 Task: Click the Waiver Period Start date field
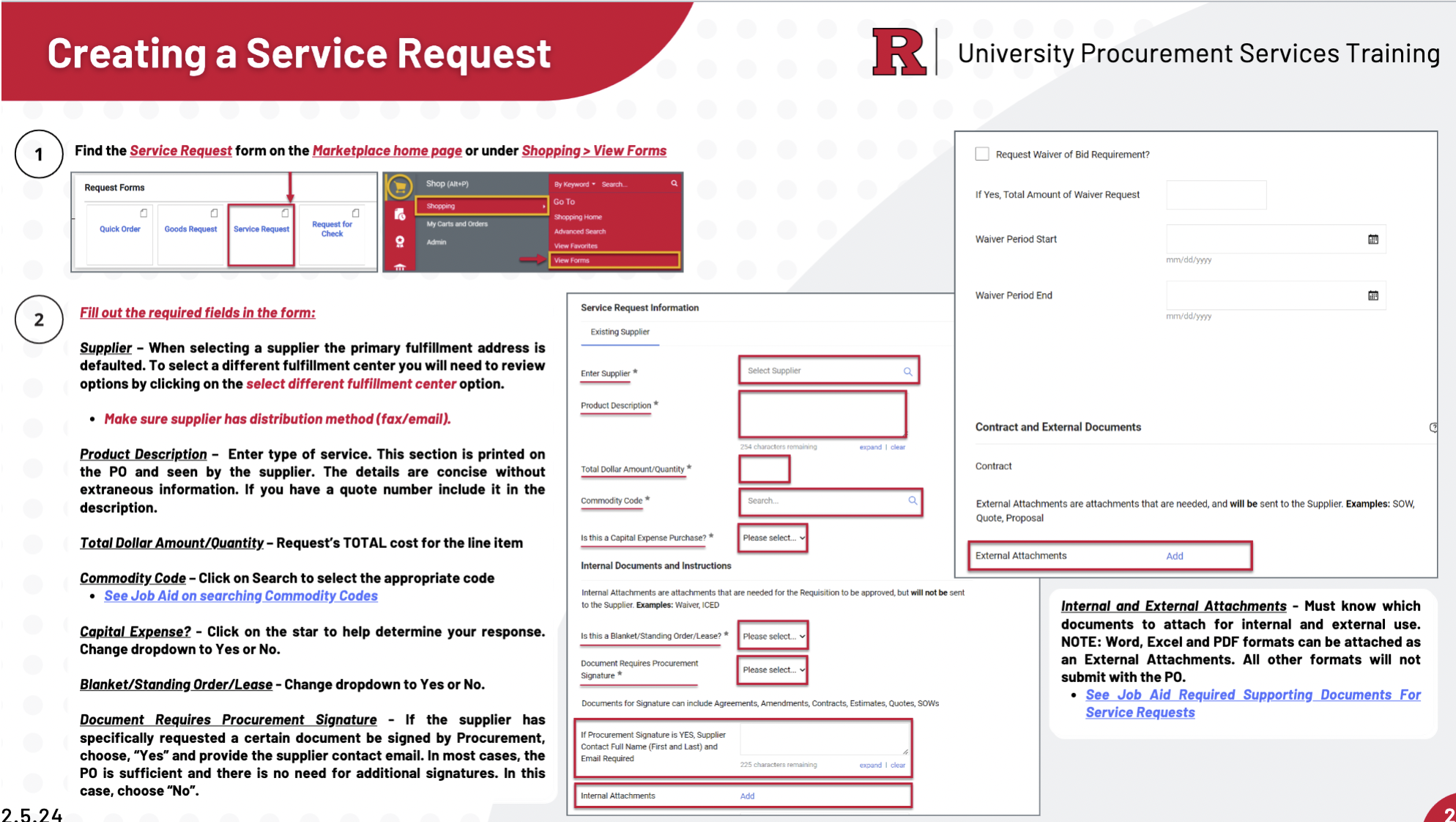pyautogui.click(x=1275, y=240)
